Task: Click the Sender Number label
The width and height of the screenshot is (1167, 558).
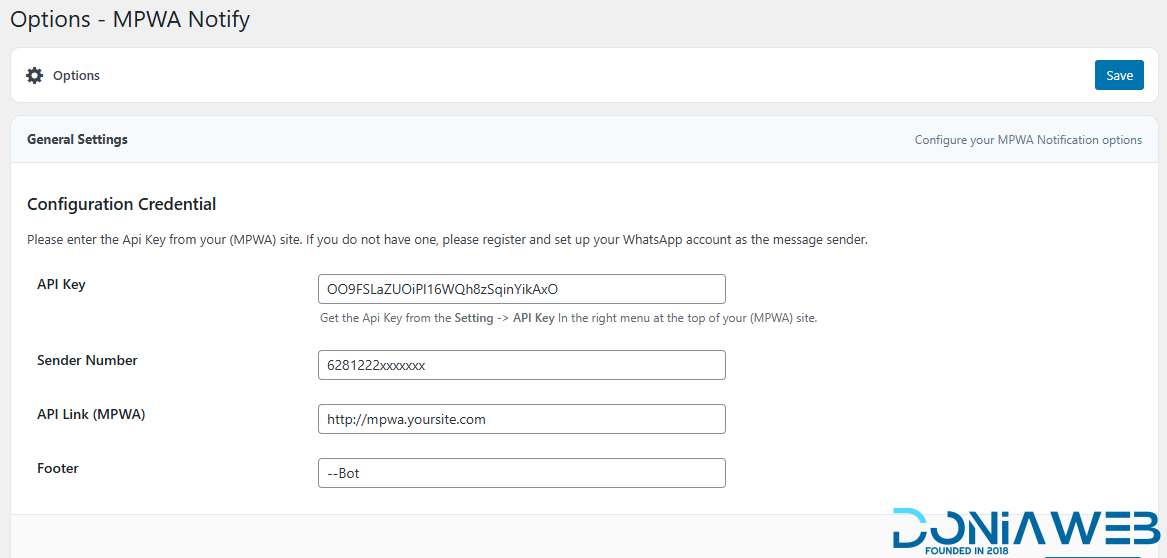Action: 87,360
